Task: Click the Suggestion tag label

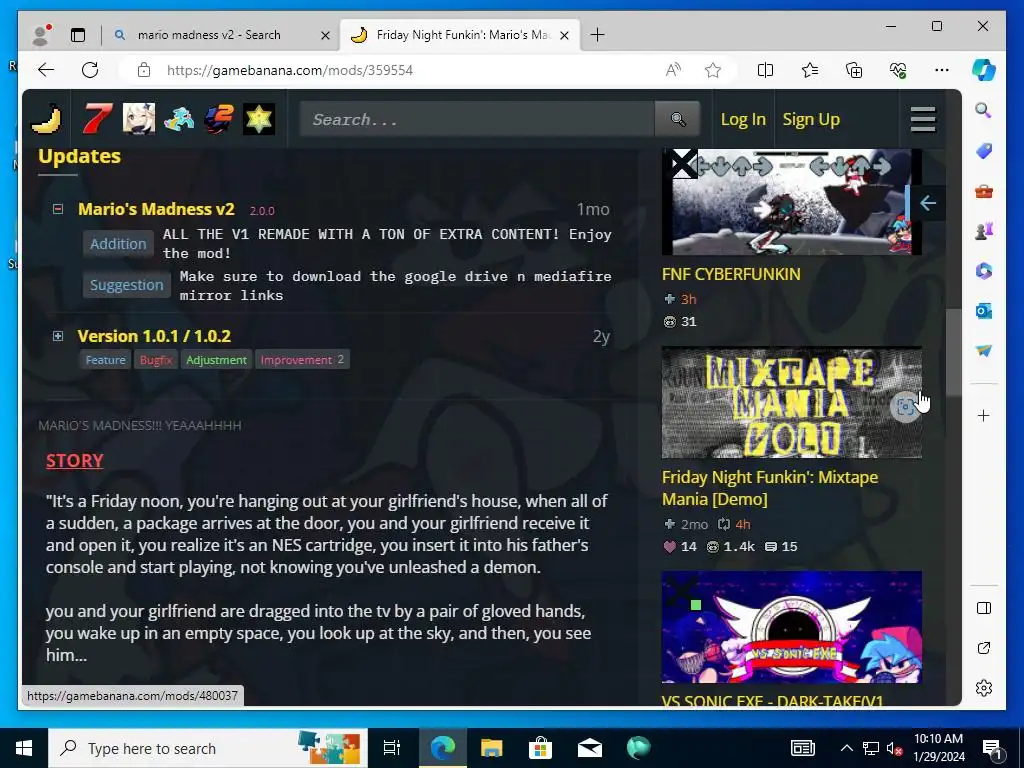Action: pos(127,285)
